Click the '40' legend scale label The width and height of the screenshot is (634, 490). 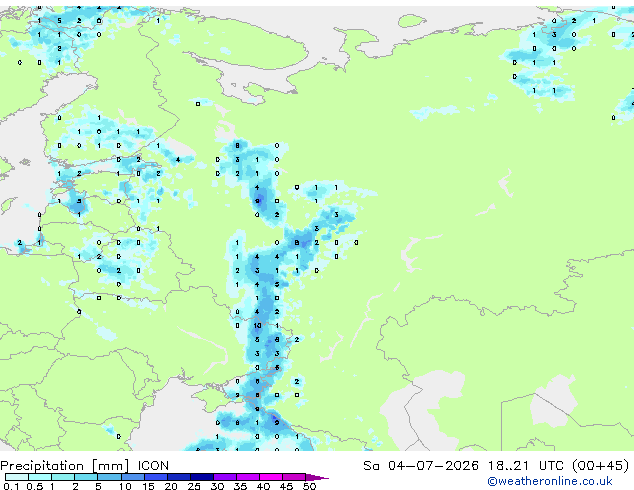click(263, 486)
